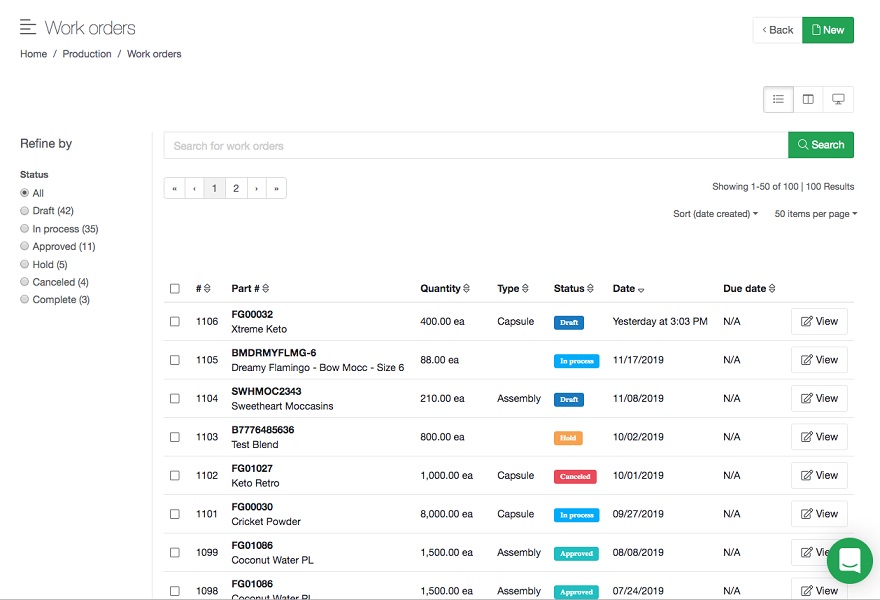
Task: Expand the 50 items per page dropdown
Action: pyautogui.click(x=815, y=214)
